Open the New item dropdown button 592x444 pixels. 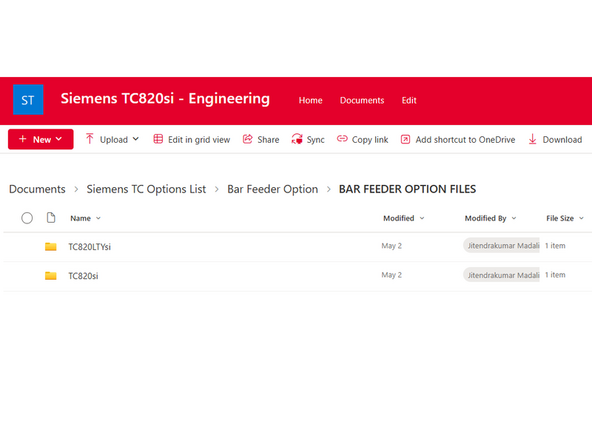point(41,139)
